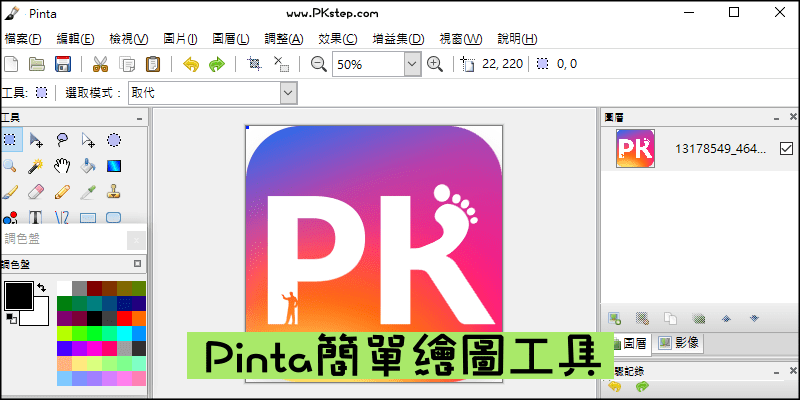Select the Text tool
The width and height of the screenshot is (800, 400).
click(x=35, y=217)
